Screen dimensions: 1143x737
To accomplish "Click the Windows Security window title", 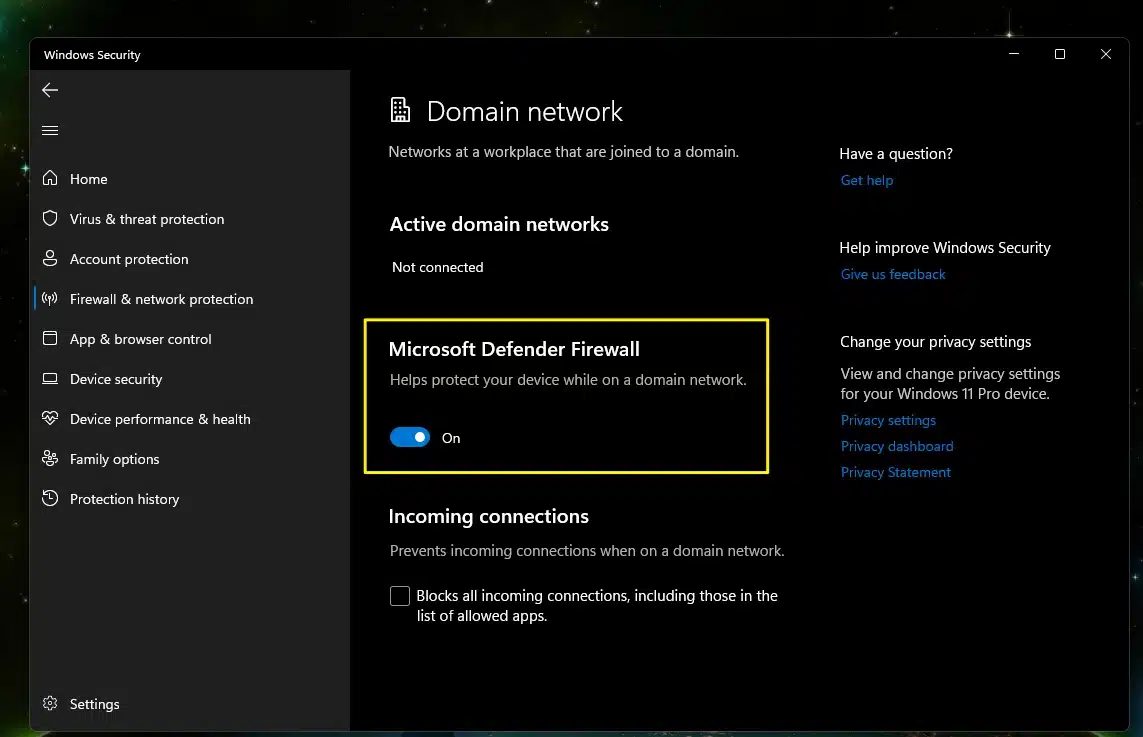I will (92, 55).
